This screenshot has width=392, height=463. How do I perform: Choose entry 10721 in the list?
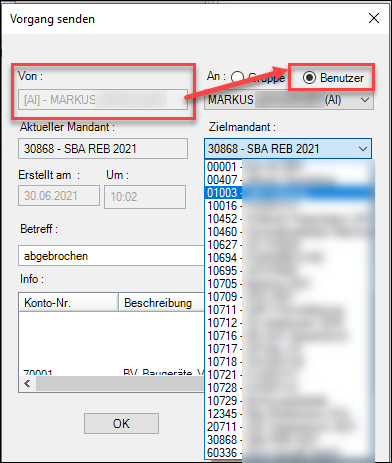[x=289, y=375]
